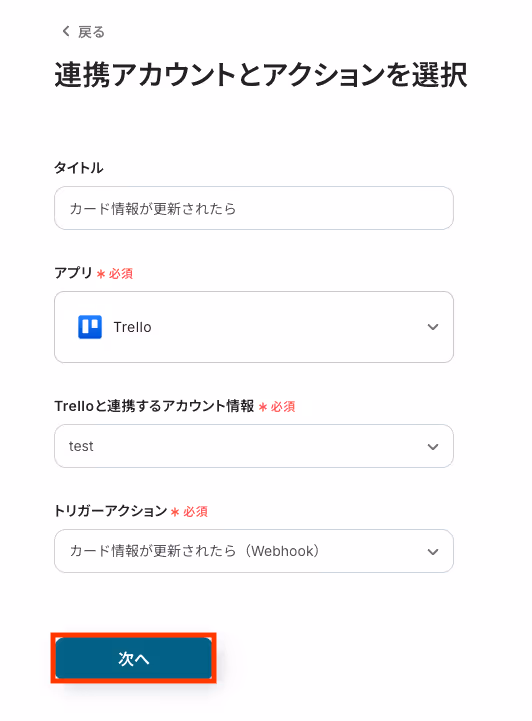532x721 pixels.
Task: Select the Trello text in the app field
Action: click(x=132, y=327)
